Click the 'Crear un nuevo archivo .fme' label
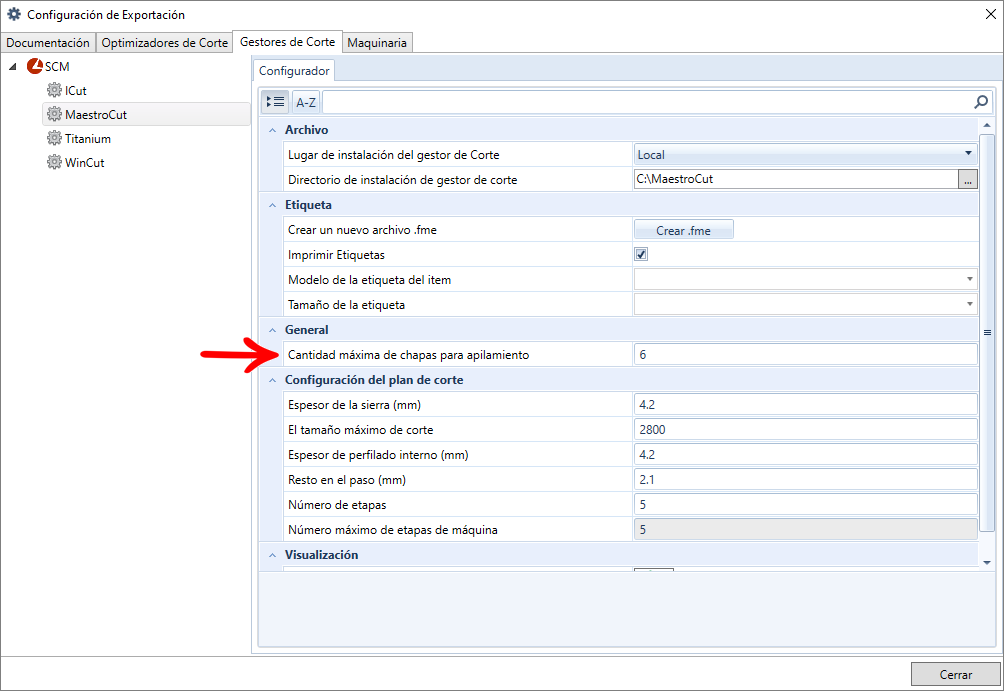Image resolution: width=1004 pixels, height=691 pixels. click(362, 230)
